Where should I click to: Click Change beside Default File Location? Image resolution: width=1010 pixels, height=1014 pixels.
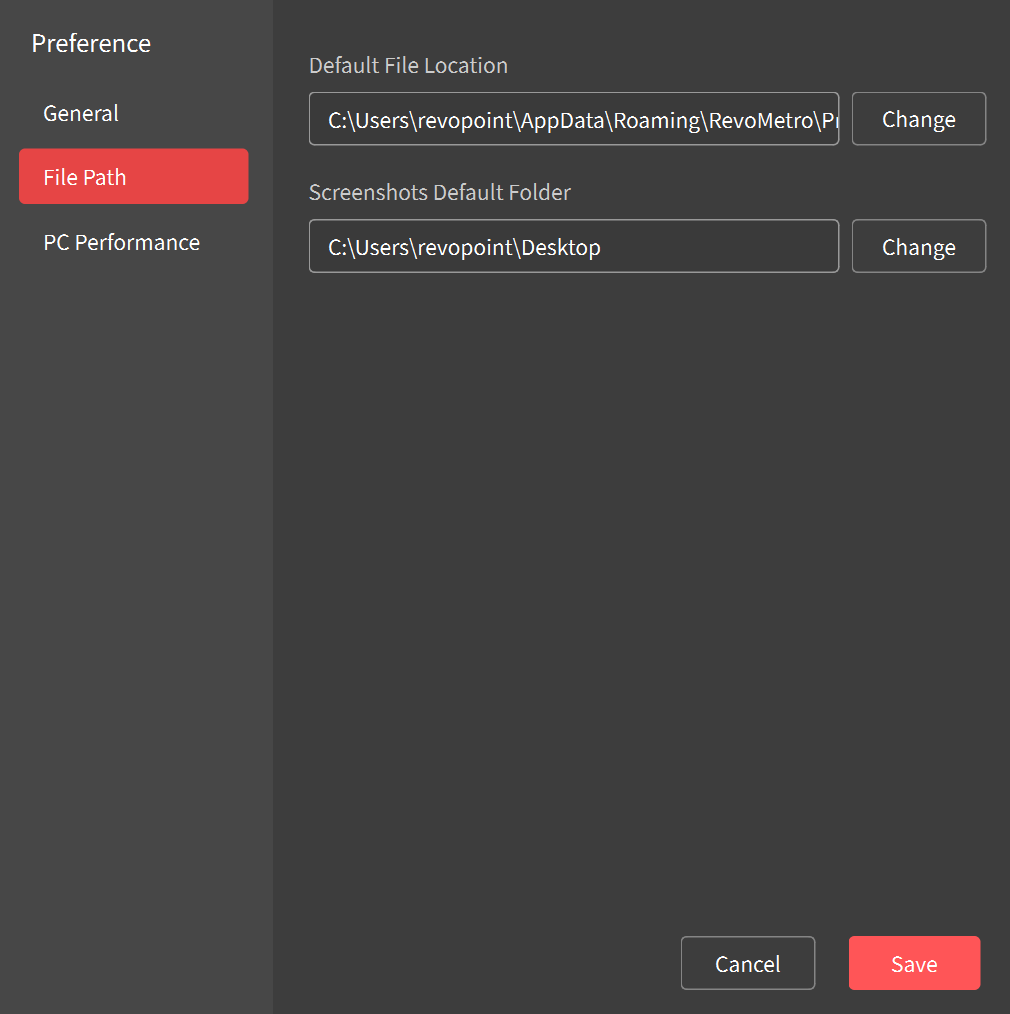click(918, 119)
